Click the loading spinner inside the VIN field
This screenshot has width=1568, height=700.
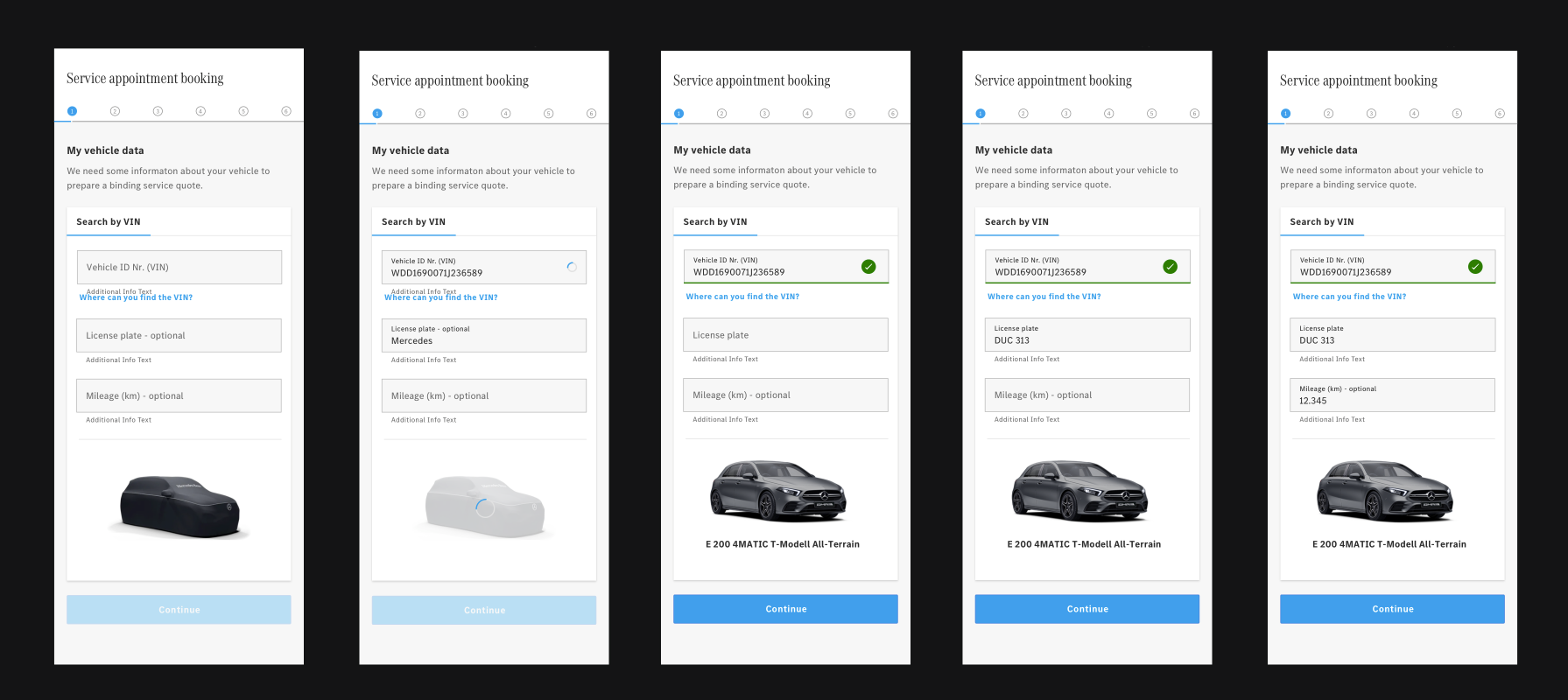point(572,268)
